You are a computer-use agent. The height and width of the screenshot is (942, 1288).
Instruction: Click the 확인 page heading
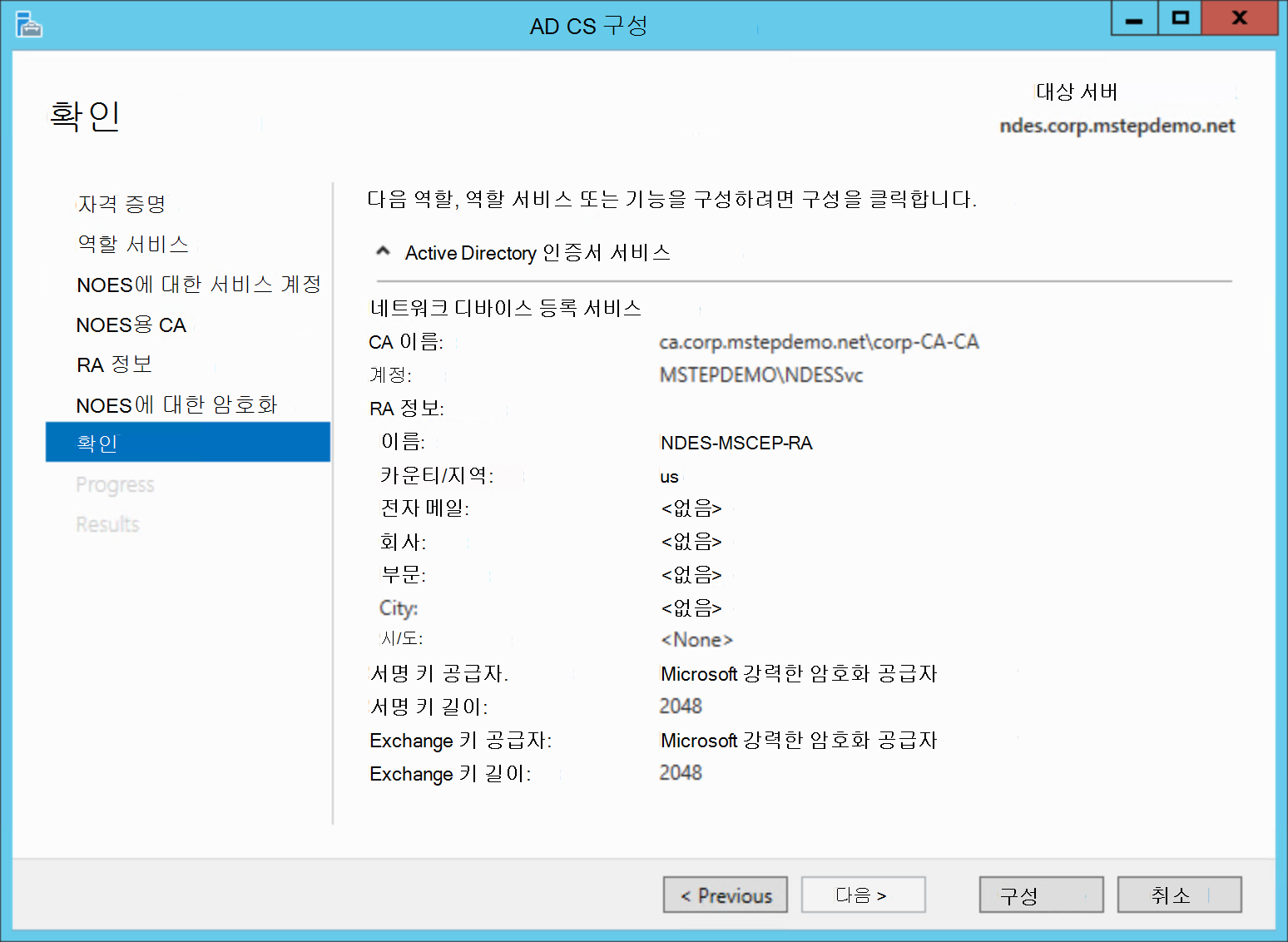click(x=85, y=115)
